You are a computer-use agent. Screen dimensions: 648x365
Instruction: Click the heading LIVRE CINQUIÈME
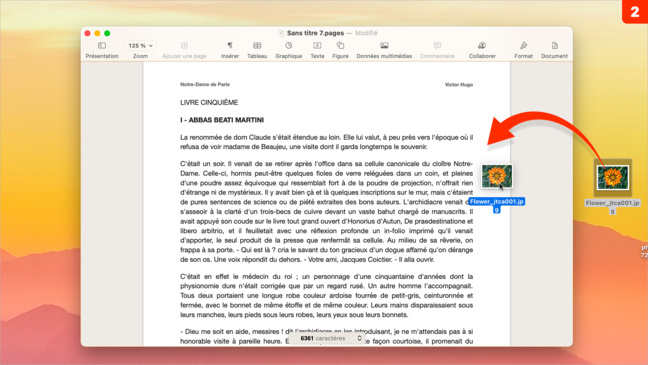209,103
